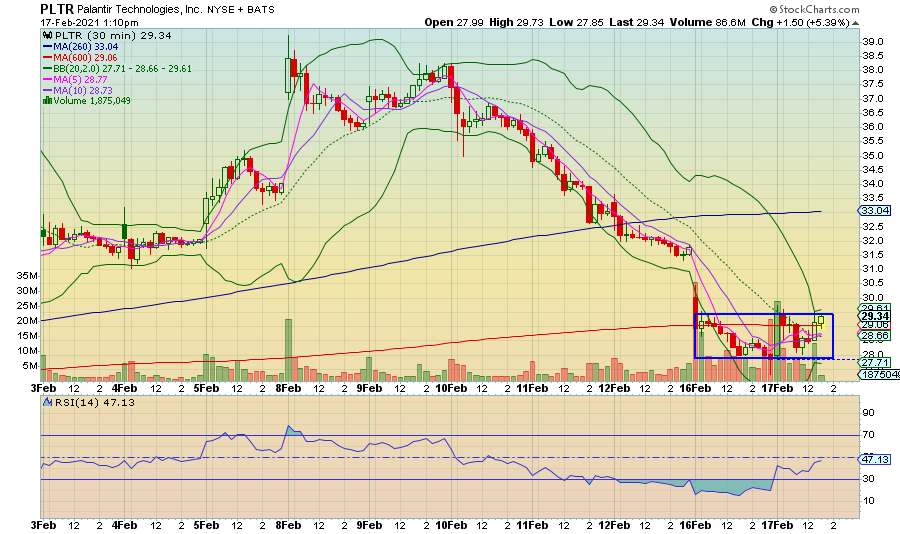900x534 pixels.
Task: Click the 10 level label on the RSI axis
Action: coord(868,501)
